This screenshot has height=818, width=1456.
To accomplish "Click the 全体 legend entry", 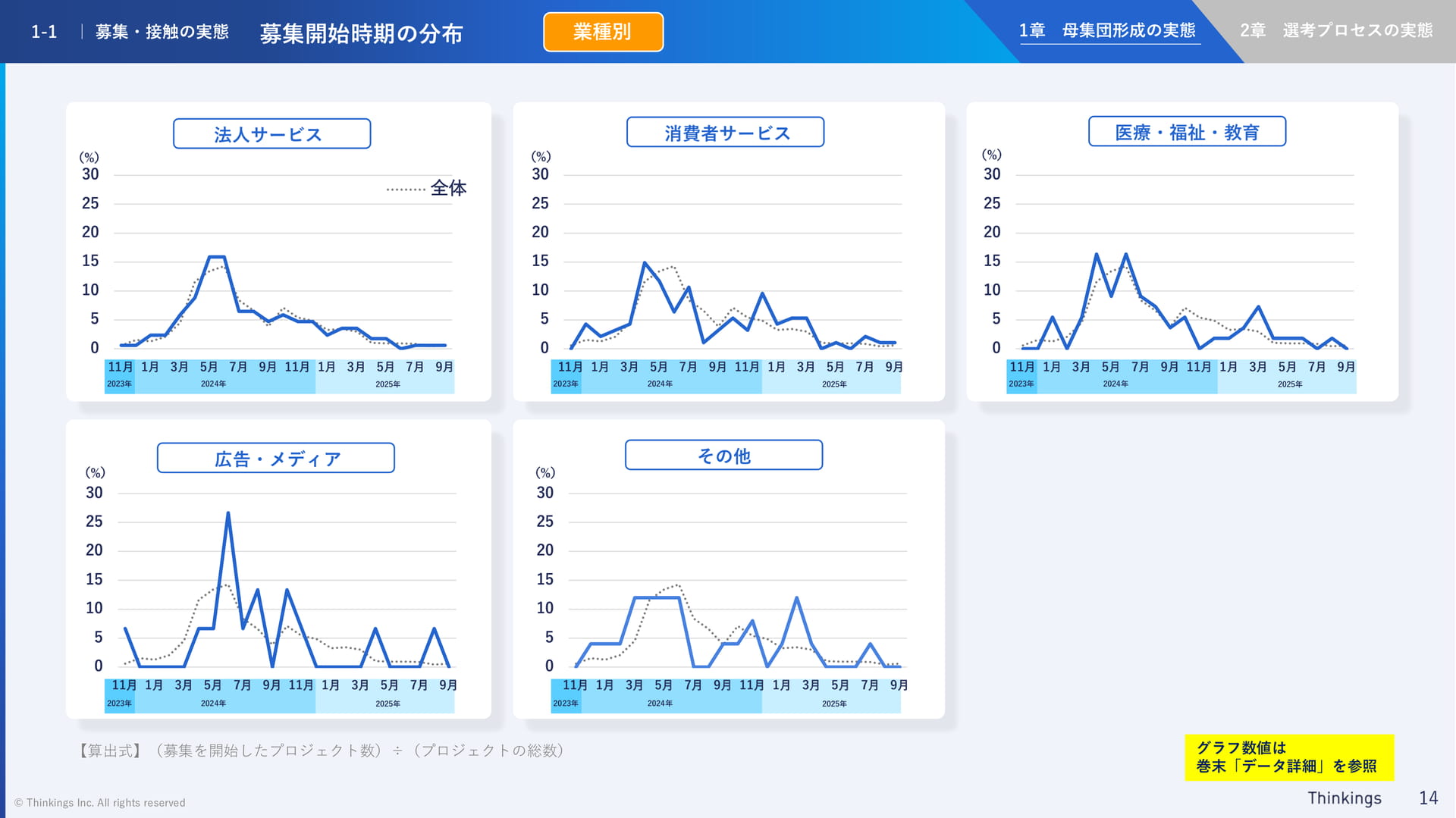I will click(x=426, y=188).
